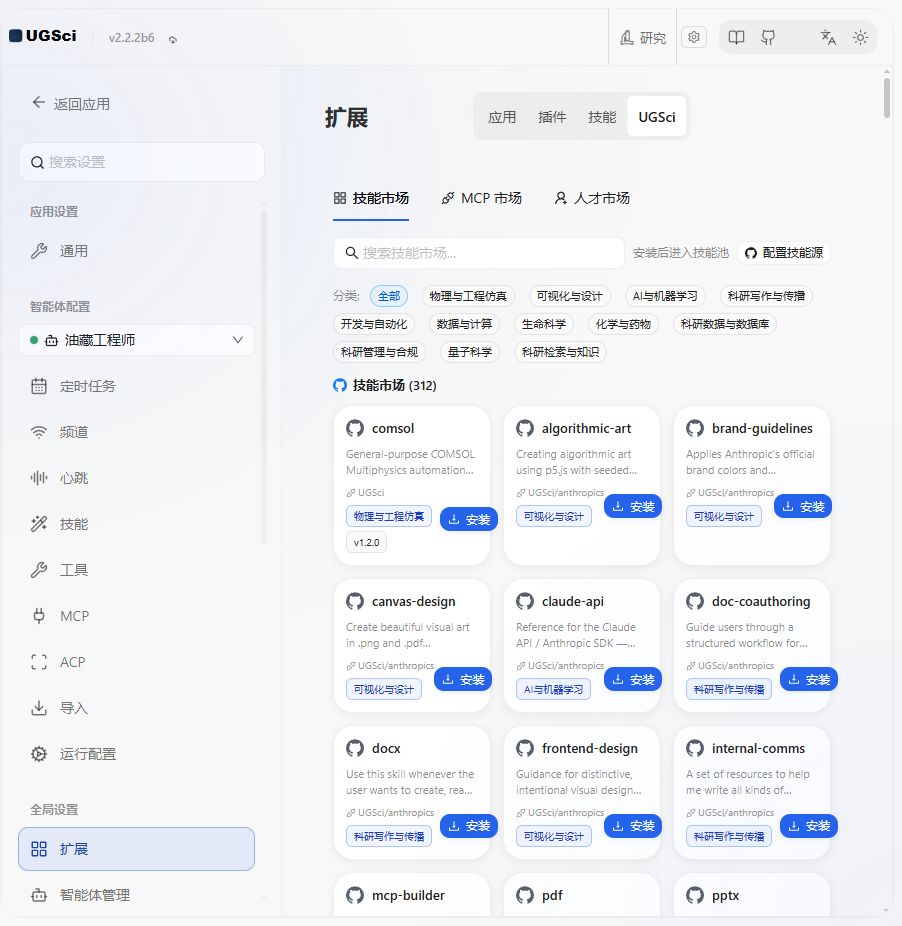Click the main page vertical scrollbar
This screenshot has height=926, width=902.
point(887,98)
